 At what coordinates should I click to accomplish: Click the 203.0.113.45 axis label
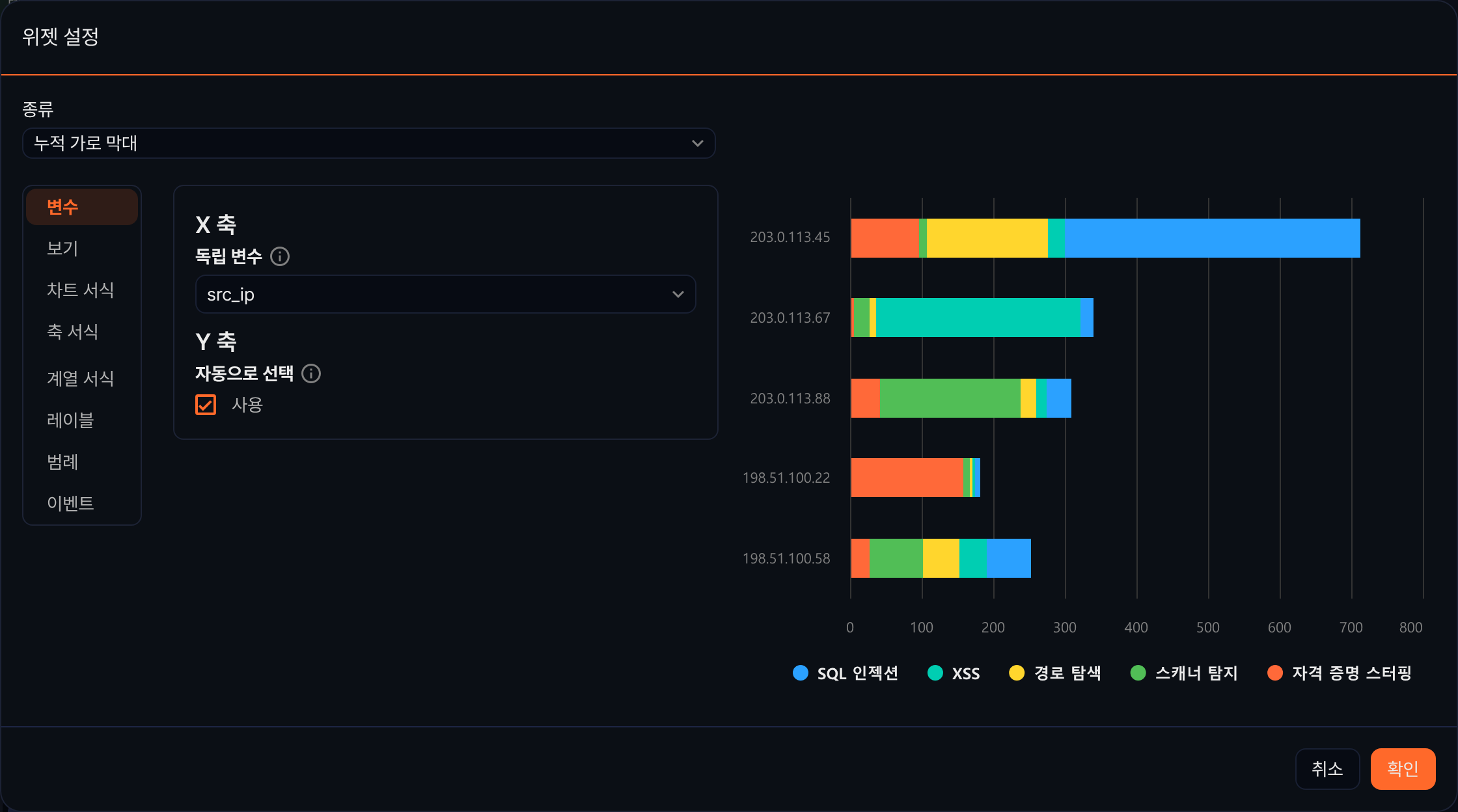(790, 237)
